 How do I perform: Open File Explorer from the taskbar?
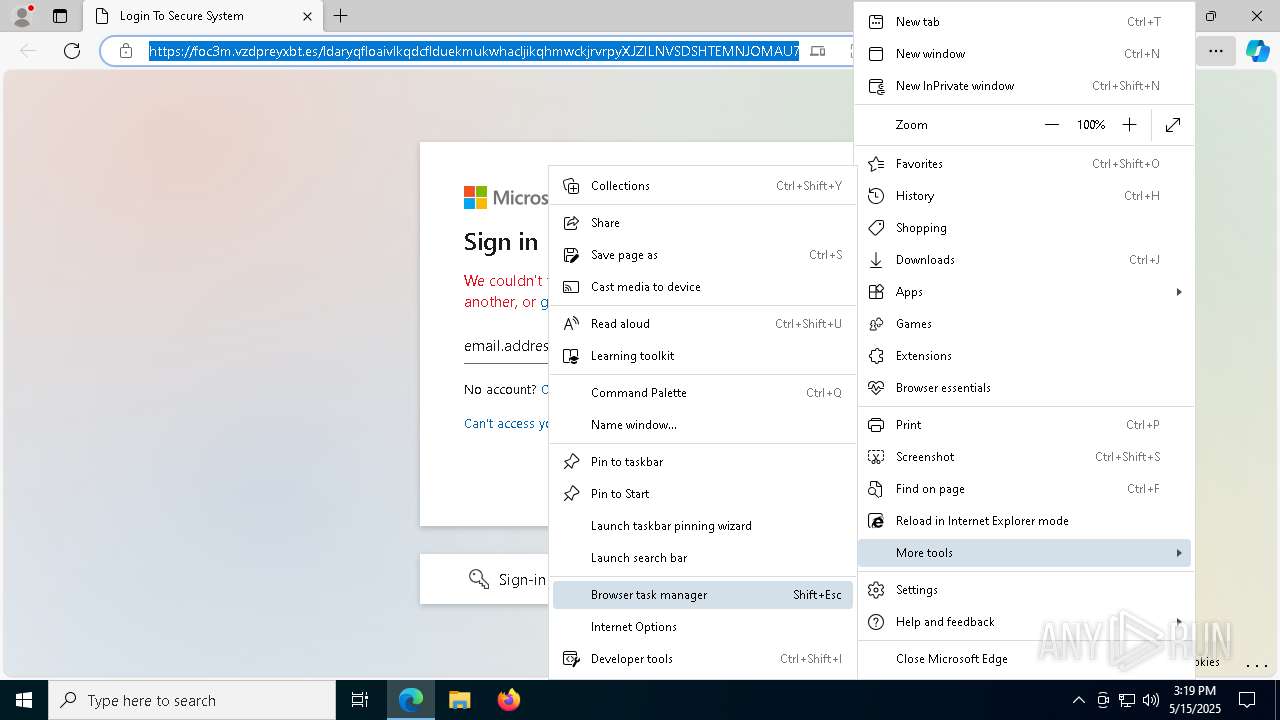[x=459, y=700]
